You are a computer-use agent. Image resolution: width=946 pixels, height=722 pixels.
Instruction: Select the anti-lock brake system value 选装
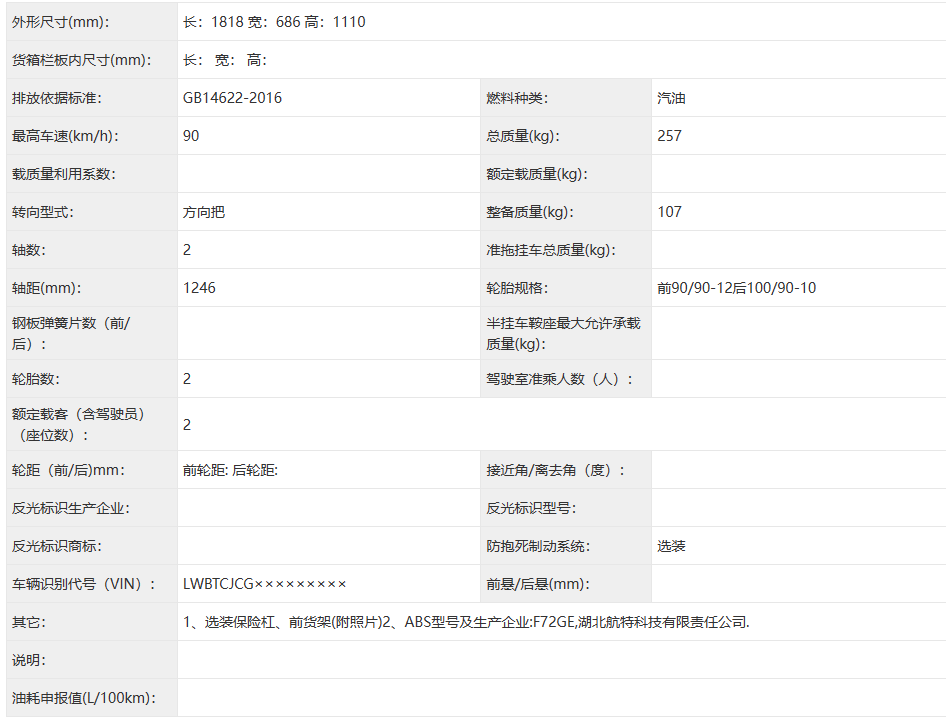click(671, 546)
